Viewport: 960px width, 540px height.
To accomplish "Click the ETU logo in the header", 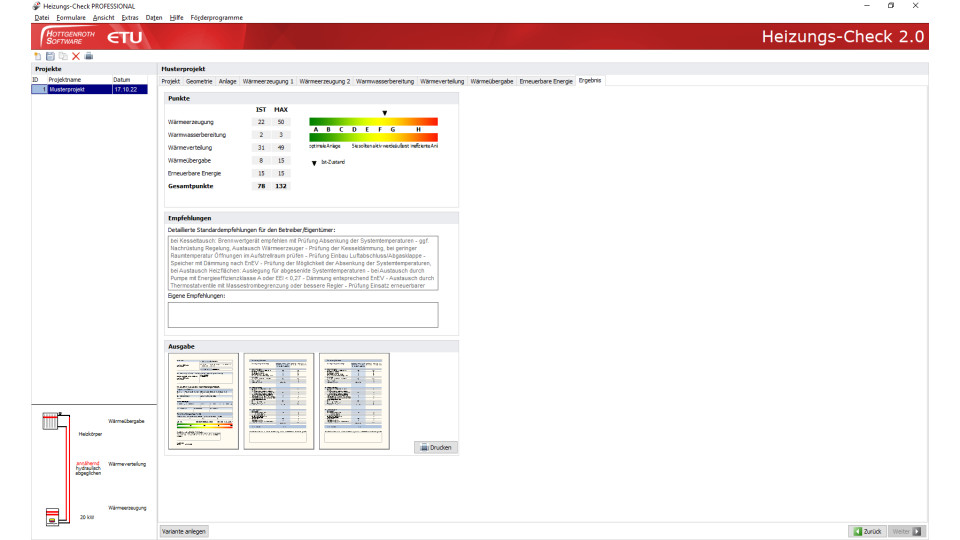I will pyautogui.click(x=125, y=37).
